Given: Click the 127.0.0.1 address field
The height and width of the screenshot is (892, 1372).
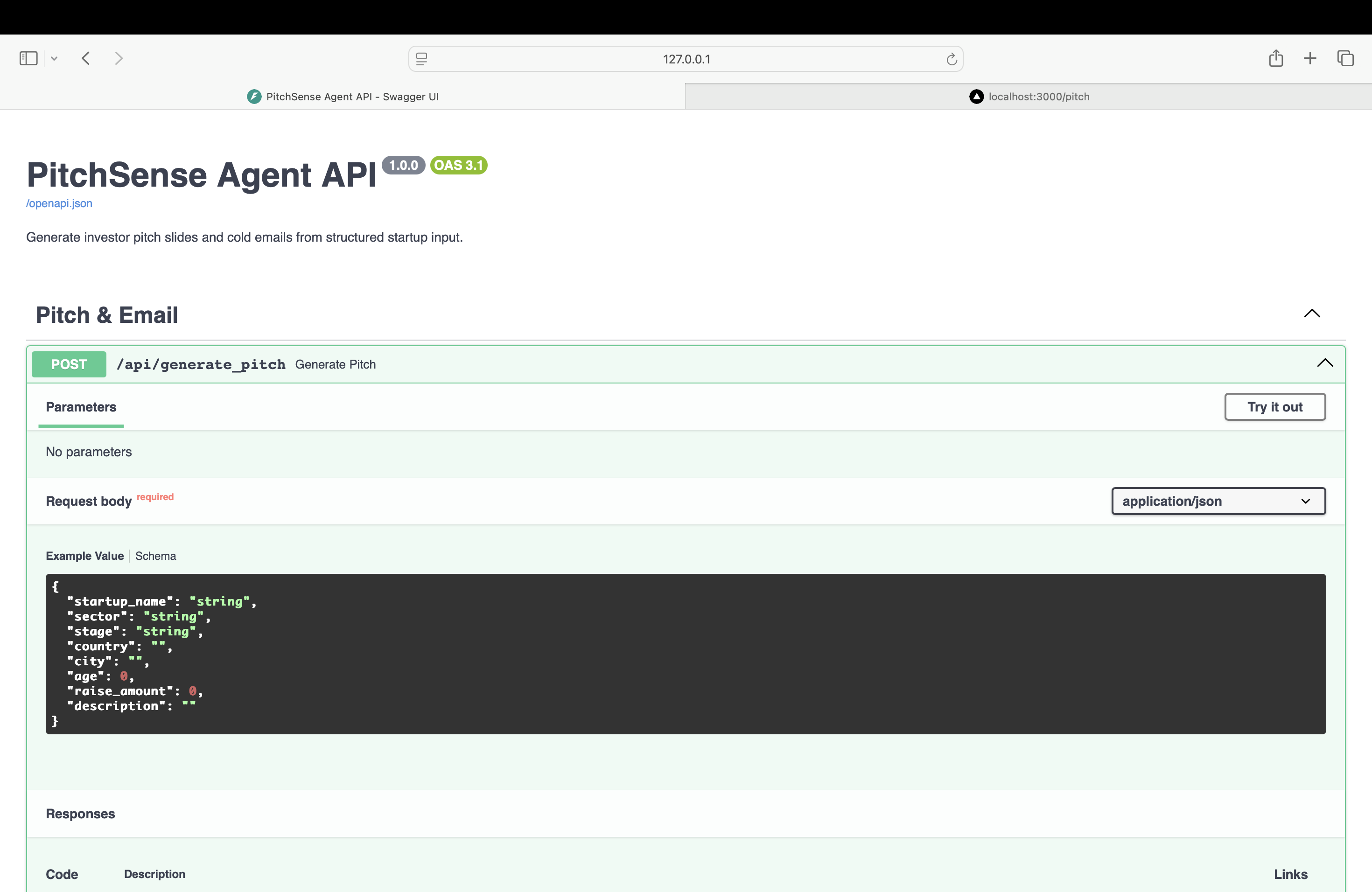Looking at the screenshot, I should (x=686, y=59).
